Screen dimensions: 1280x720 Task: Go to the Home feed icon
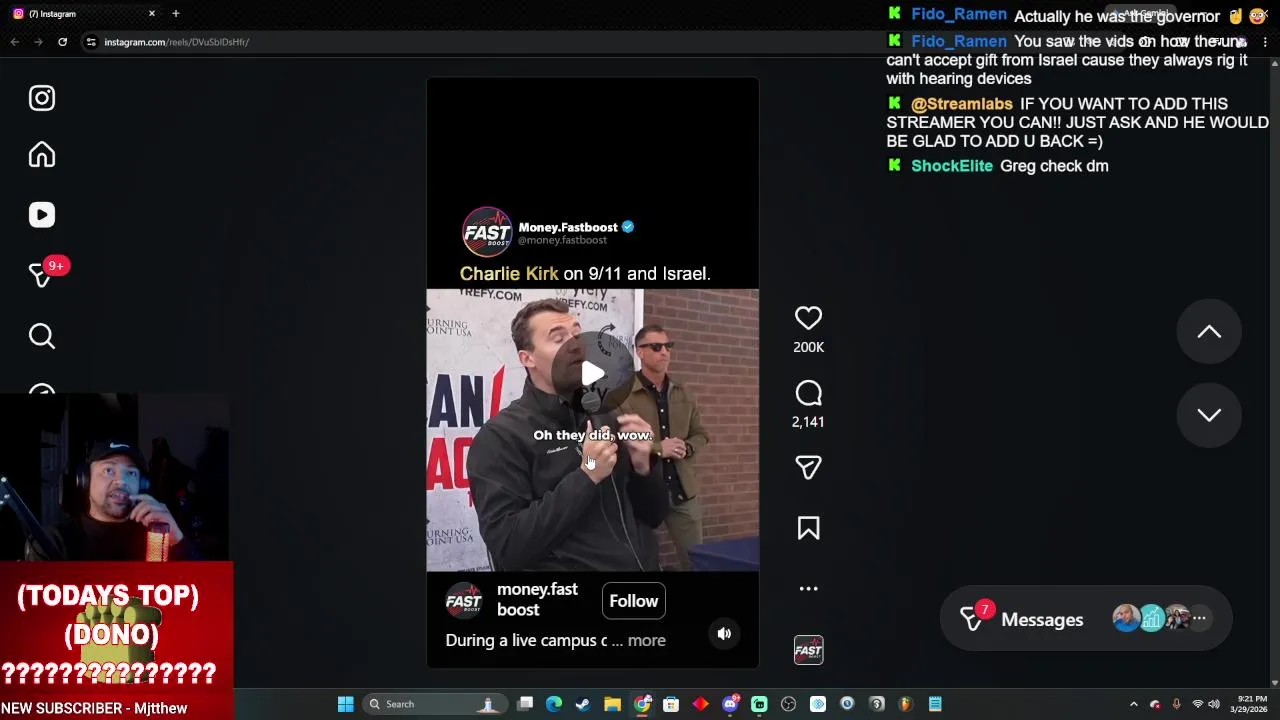pos(42,155)
